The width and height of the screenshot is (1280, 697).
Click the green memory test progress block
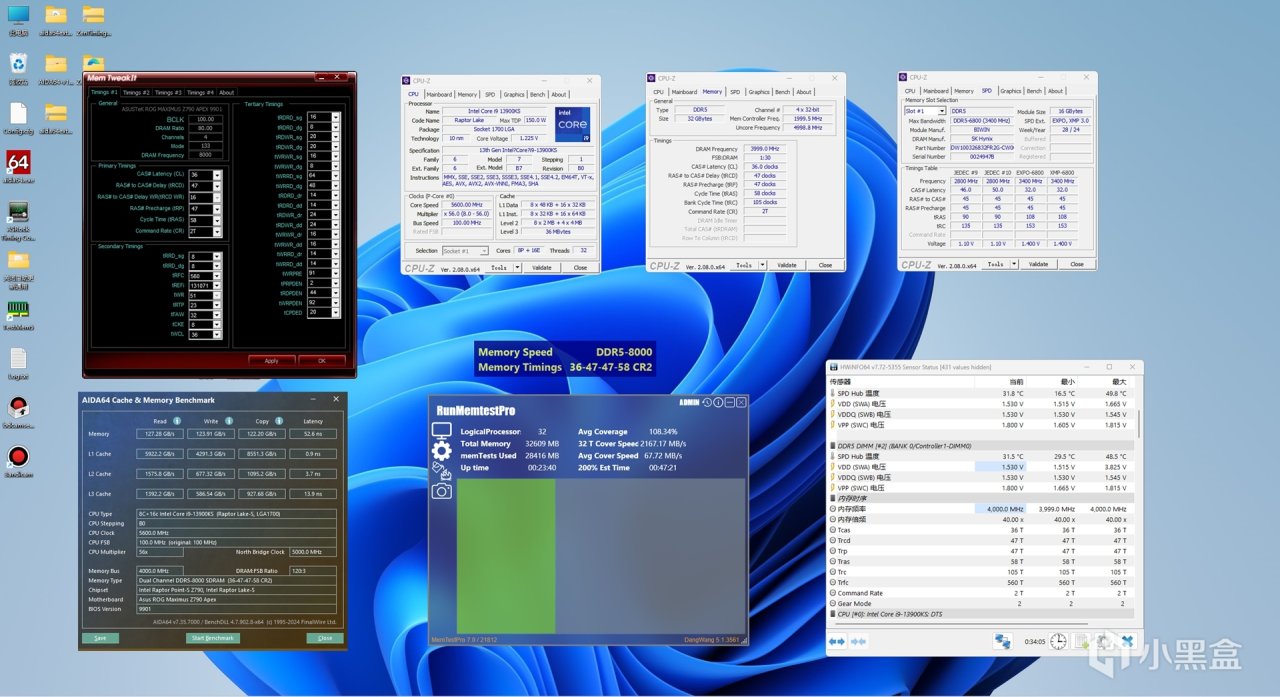pos(506,555)
